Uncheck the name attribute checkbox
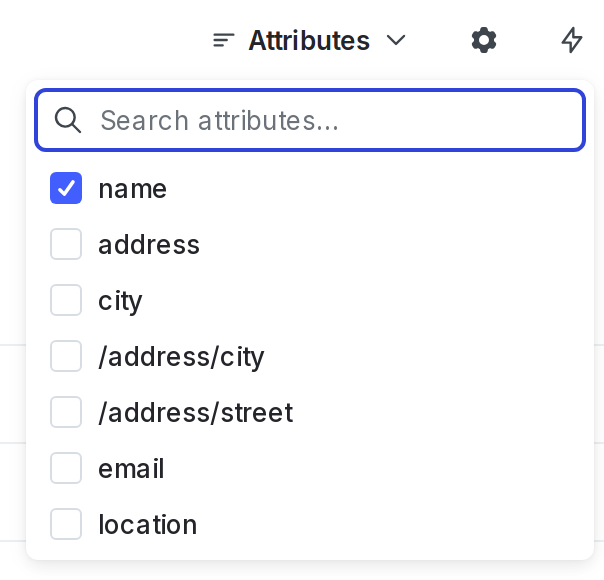The height and width of the screenshot is (580, 604). click(66, 189)
